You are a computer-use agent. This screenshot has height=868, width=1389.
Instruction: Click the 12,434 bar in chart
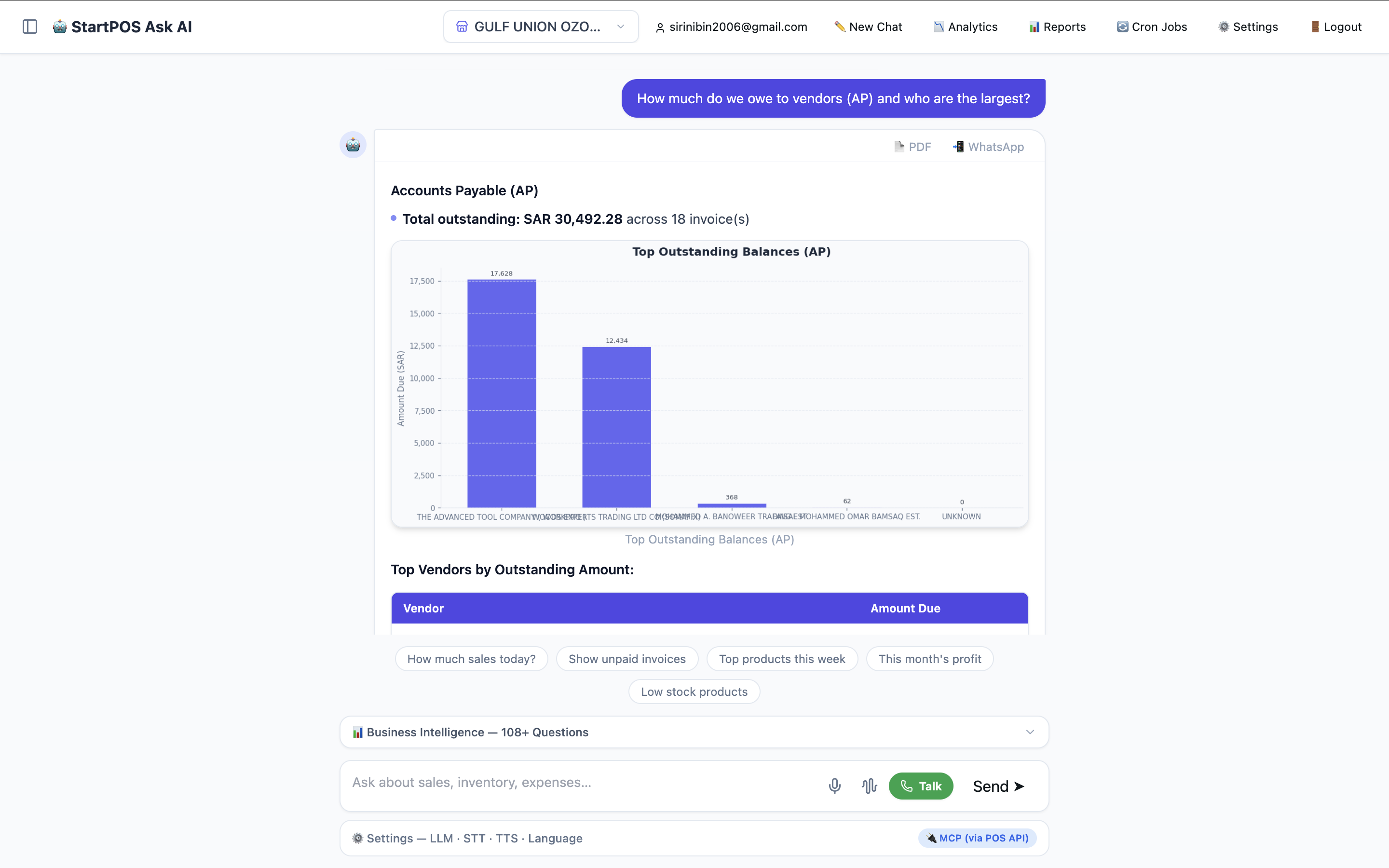pyautogui.click(x=616, y=427)
